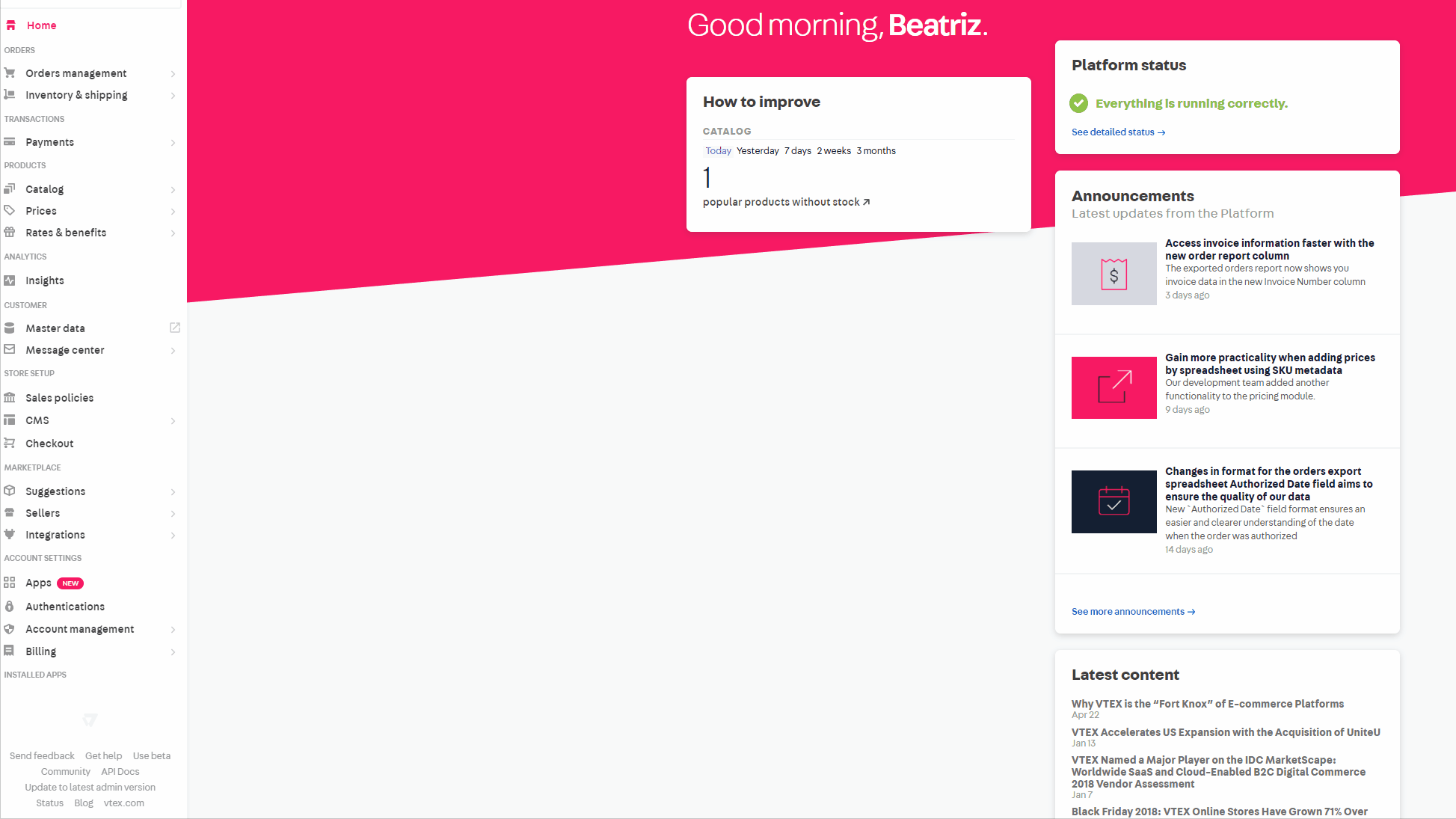Open the Checkout icon under Store Setup
1456x819 pixels.
pyautogui.click(x=10, y=443)
